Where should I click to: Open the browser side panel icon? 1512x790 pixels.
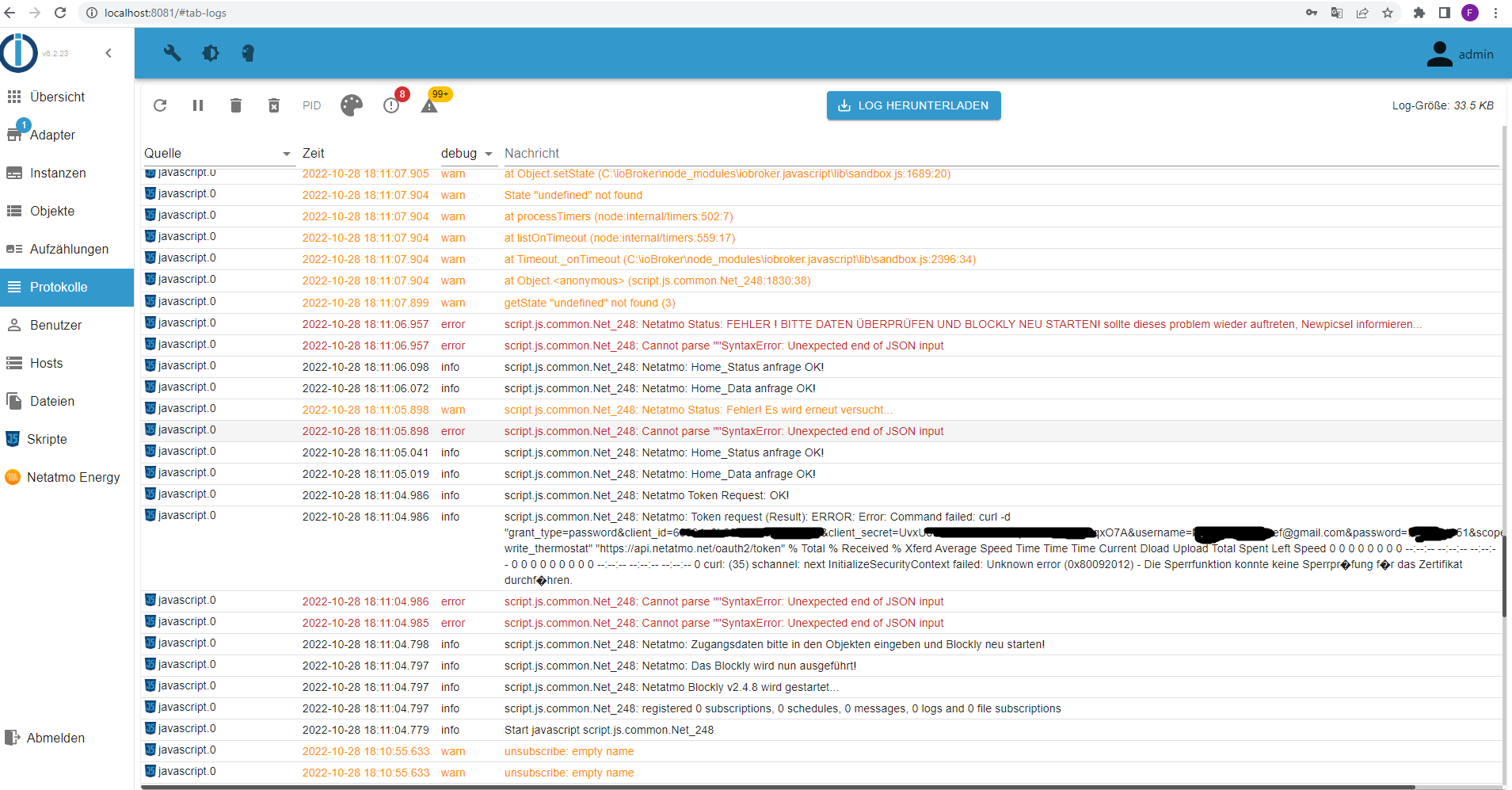[x=1445, y=13]
